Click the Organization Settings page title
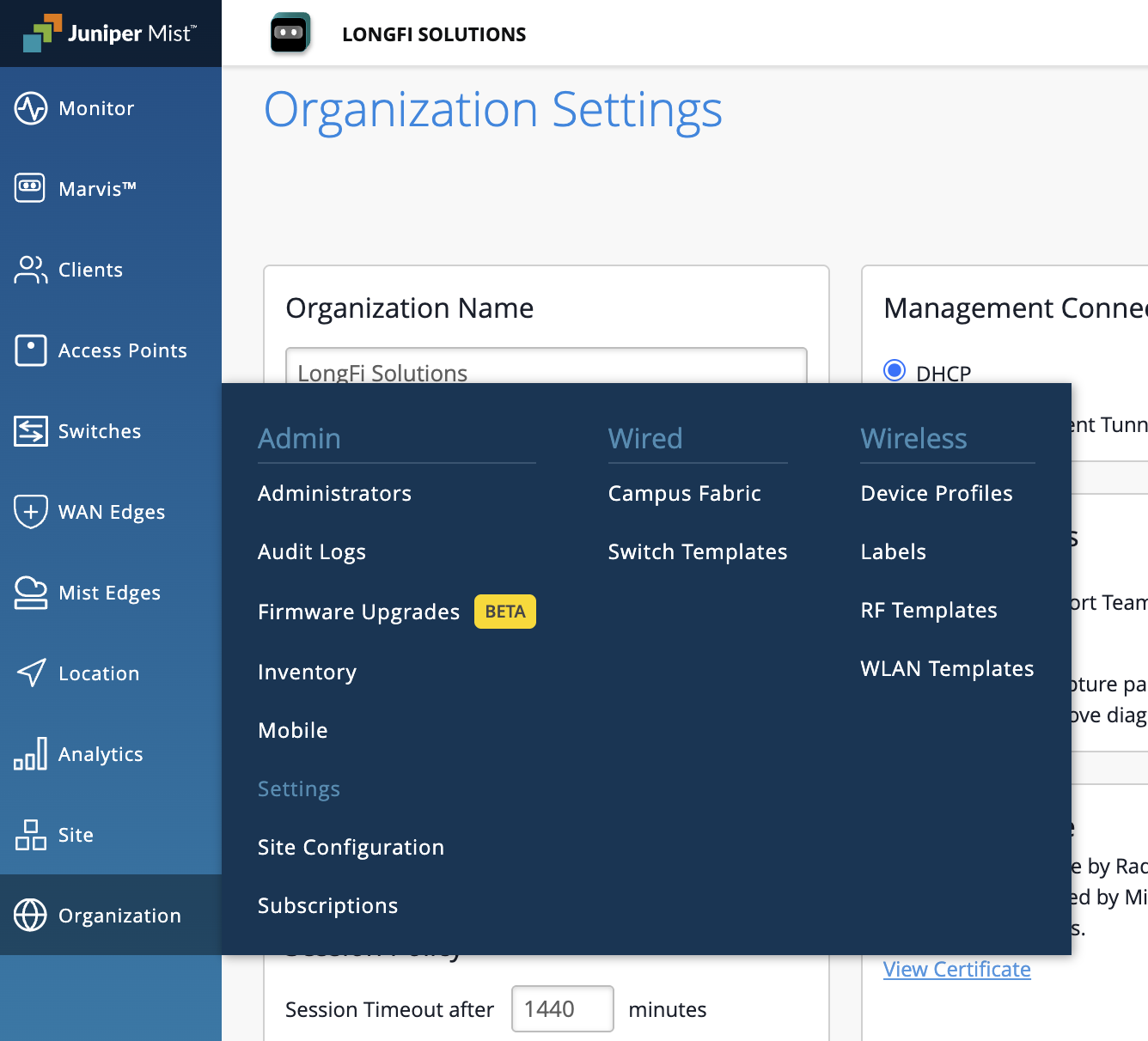Viewport: 1148px width, 1041px height. point(493,111)
